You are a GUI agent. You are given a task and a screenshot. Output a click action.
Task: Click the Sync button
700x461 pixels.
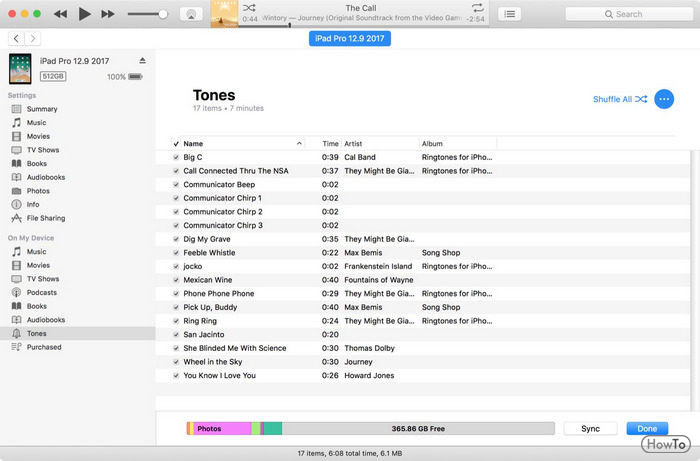(590, 428)
